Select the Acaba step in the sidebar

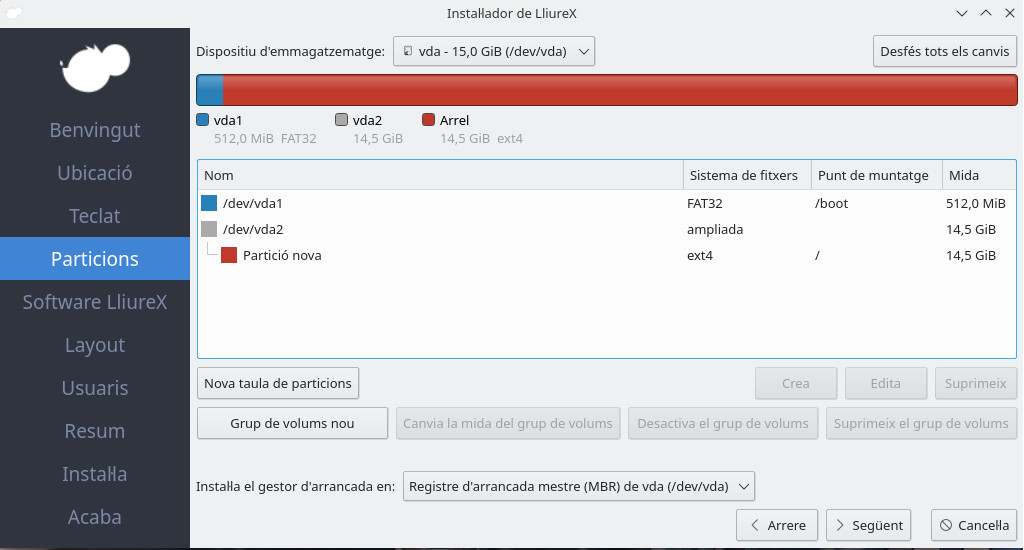[95, 517]
